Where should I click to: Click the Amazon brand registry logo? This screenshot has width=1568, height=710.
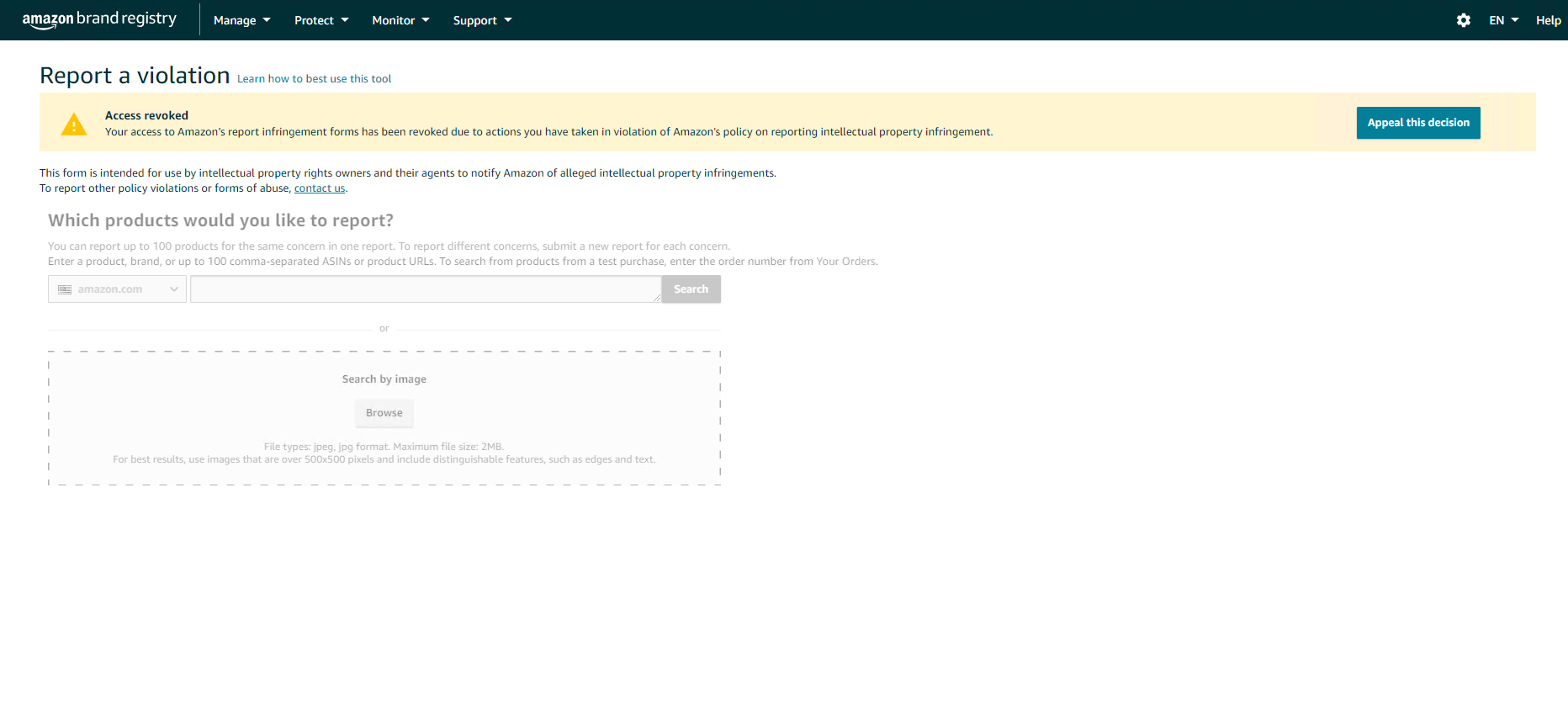point(99,19)
